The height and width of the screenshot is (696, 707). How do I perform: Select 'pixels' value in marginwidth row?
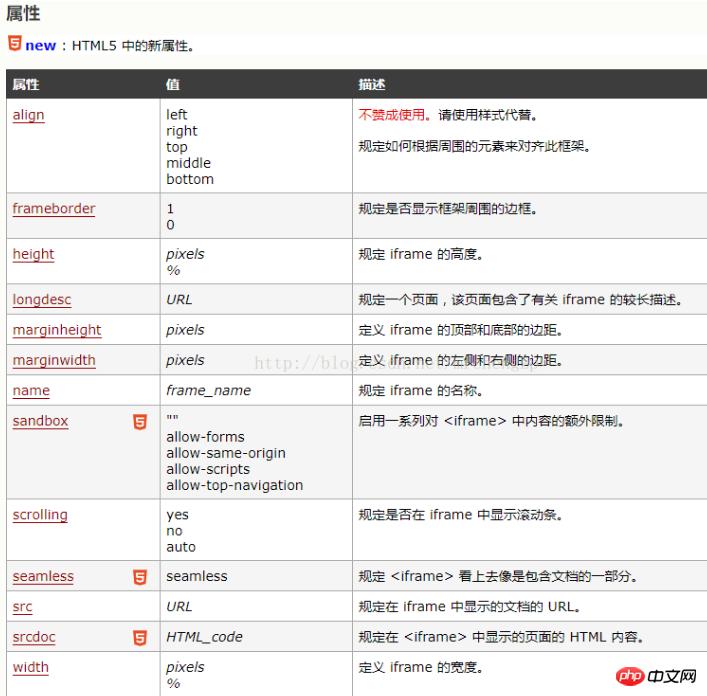click(x=185, y=360)
